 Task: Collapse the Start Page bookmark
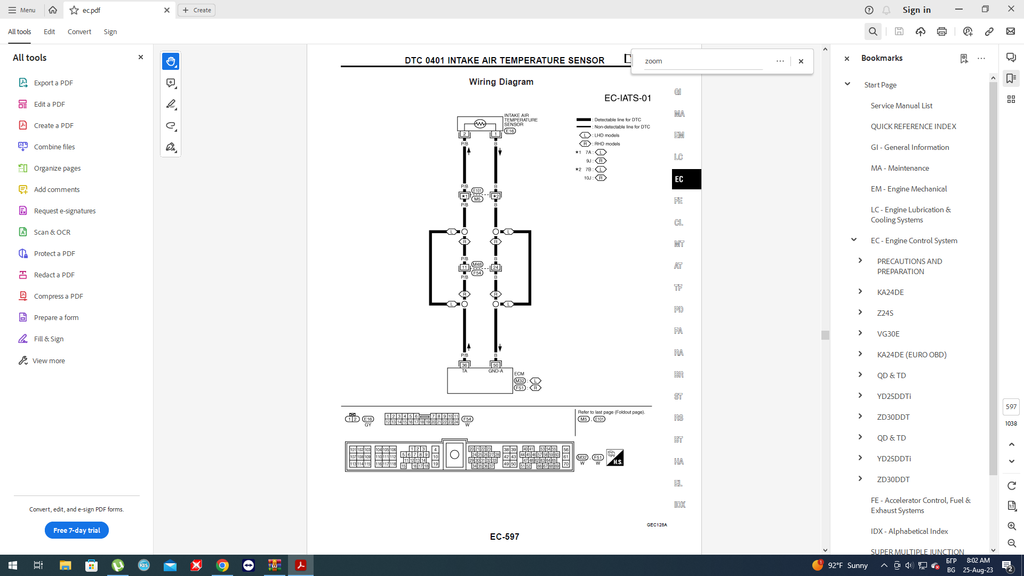click(848, 84)
